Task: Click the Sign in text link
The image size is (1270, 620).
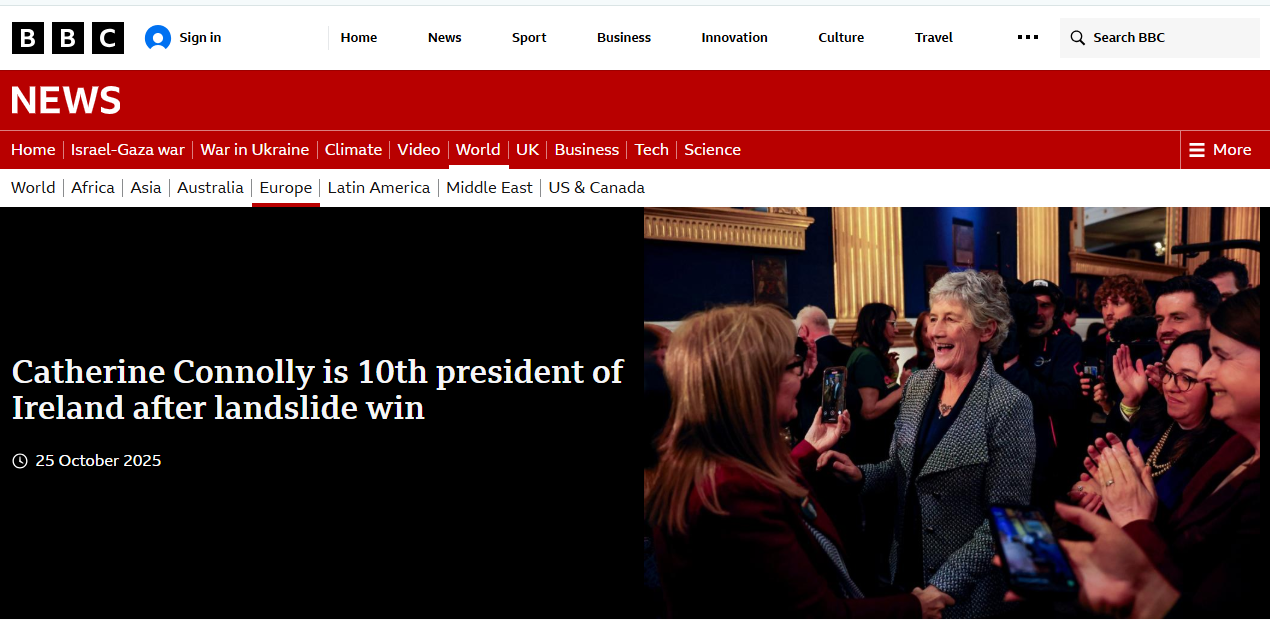Action: coord(200,38)
